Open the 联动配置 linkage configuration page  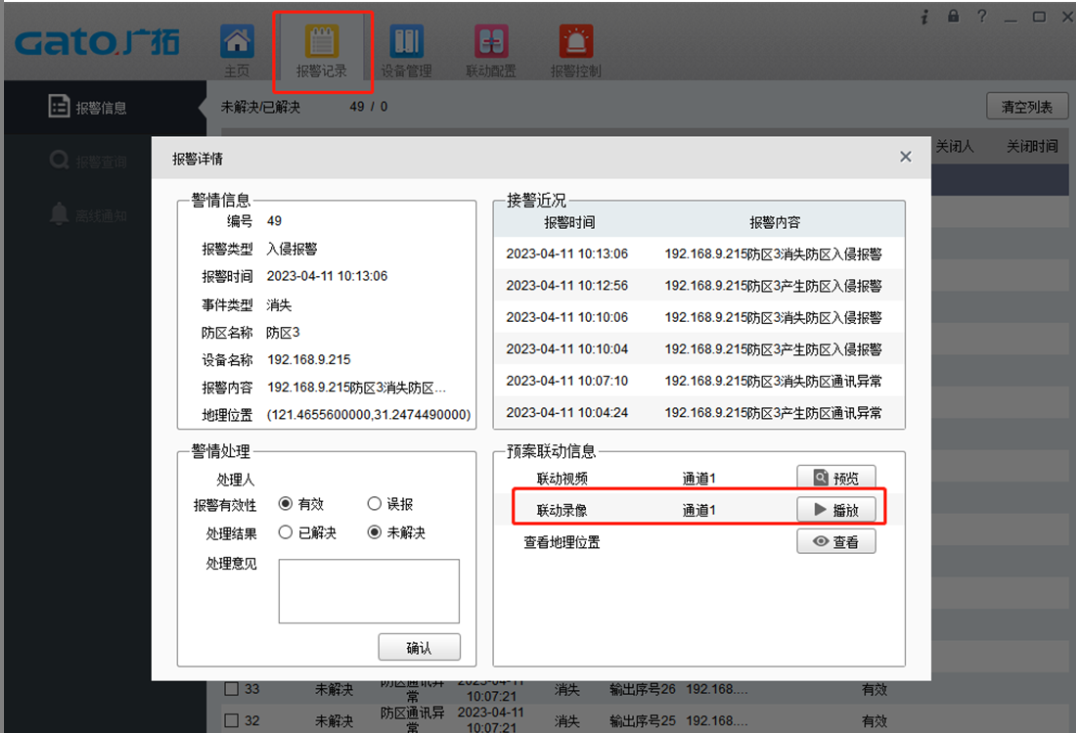coord(490,47)
